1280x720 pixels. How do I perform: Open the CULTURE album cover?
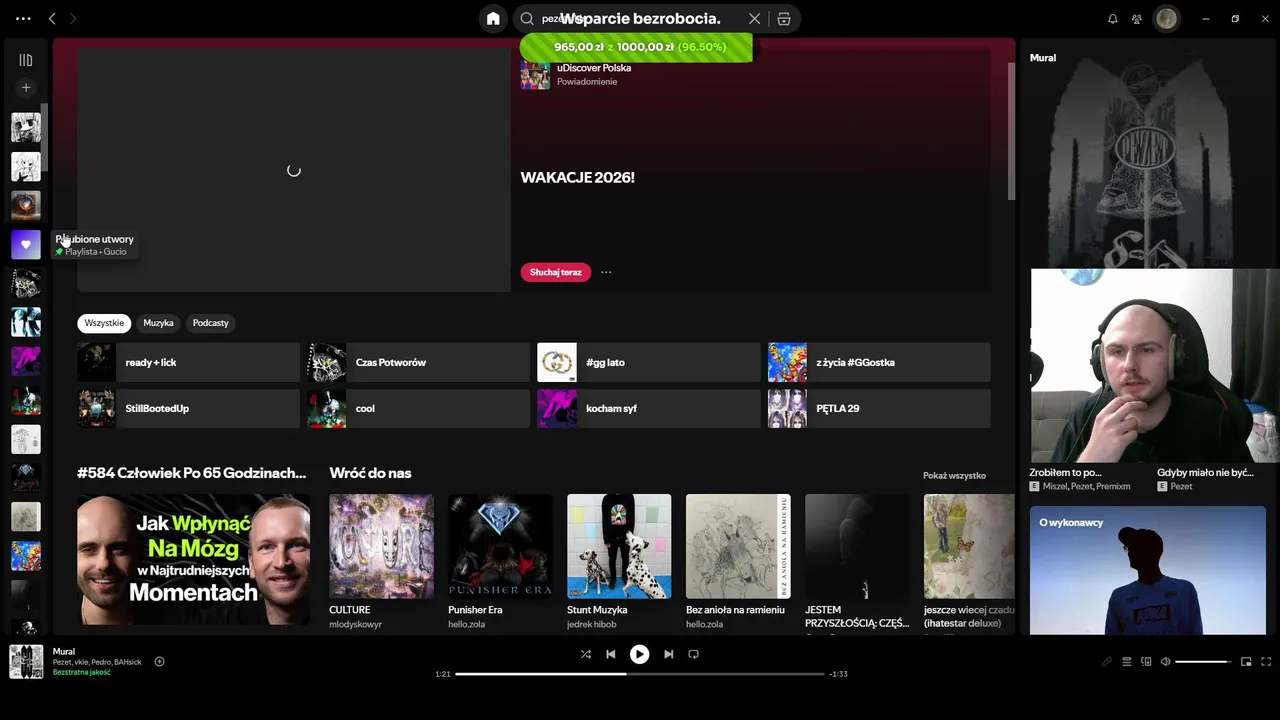381,546
